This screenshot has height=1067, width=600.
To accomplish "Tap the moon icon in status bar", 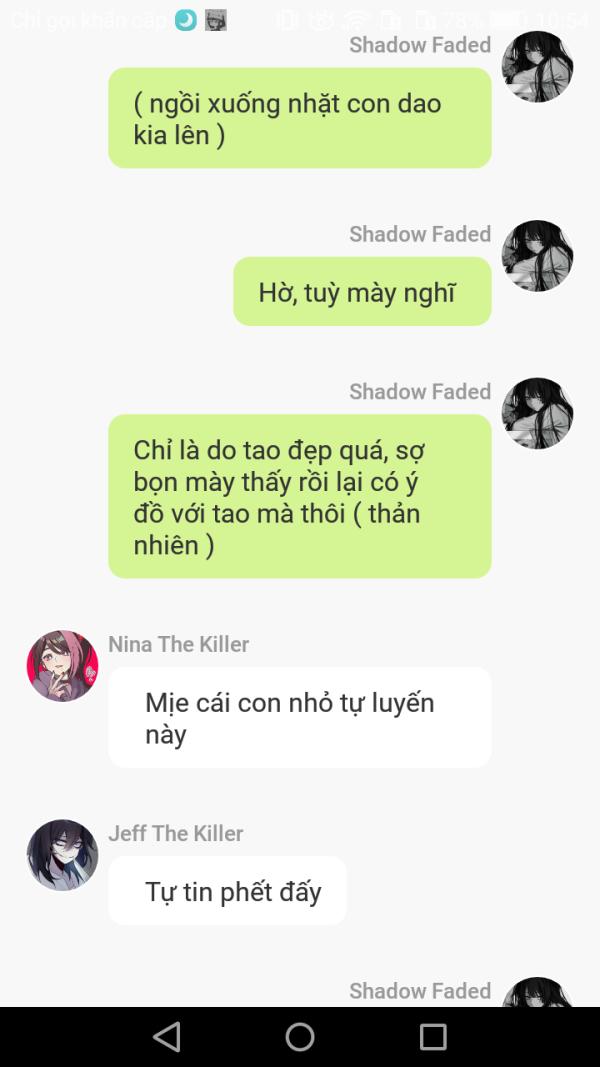I will (186, 20).
